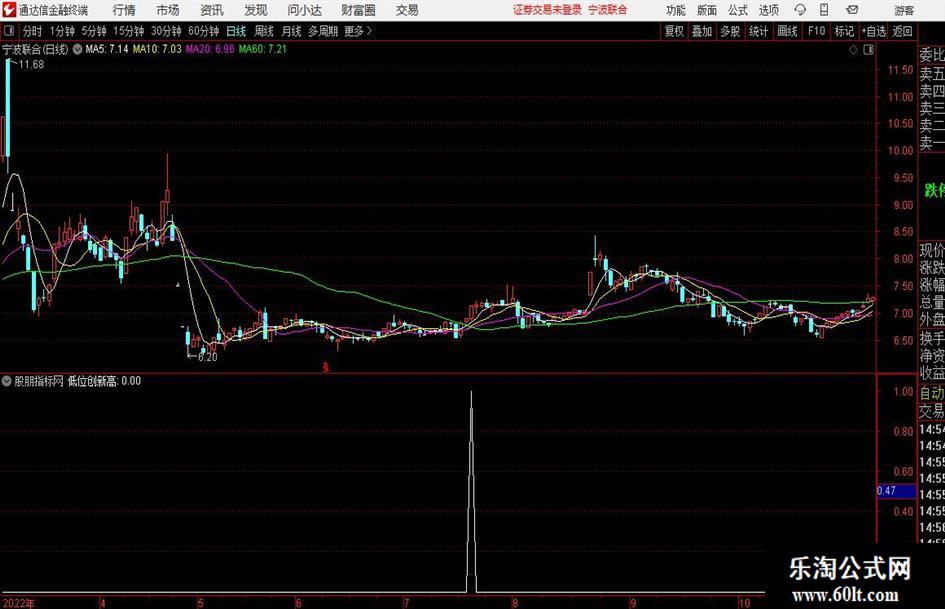Switch to the 30分钟 period tab
Image resolution: width=945 pixels, height=609 pixels.
click(166, 31)
